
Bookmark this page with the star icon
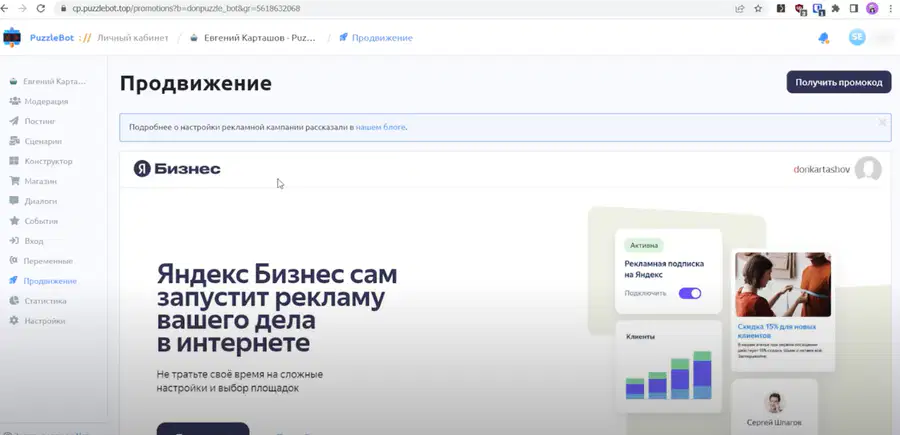pyautogui.click(x=758, y=9)
